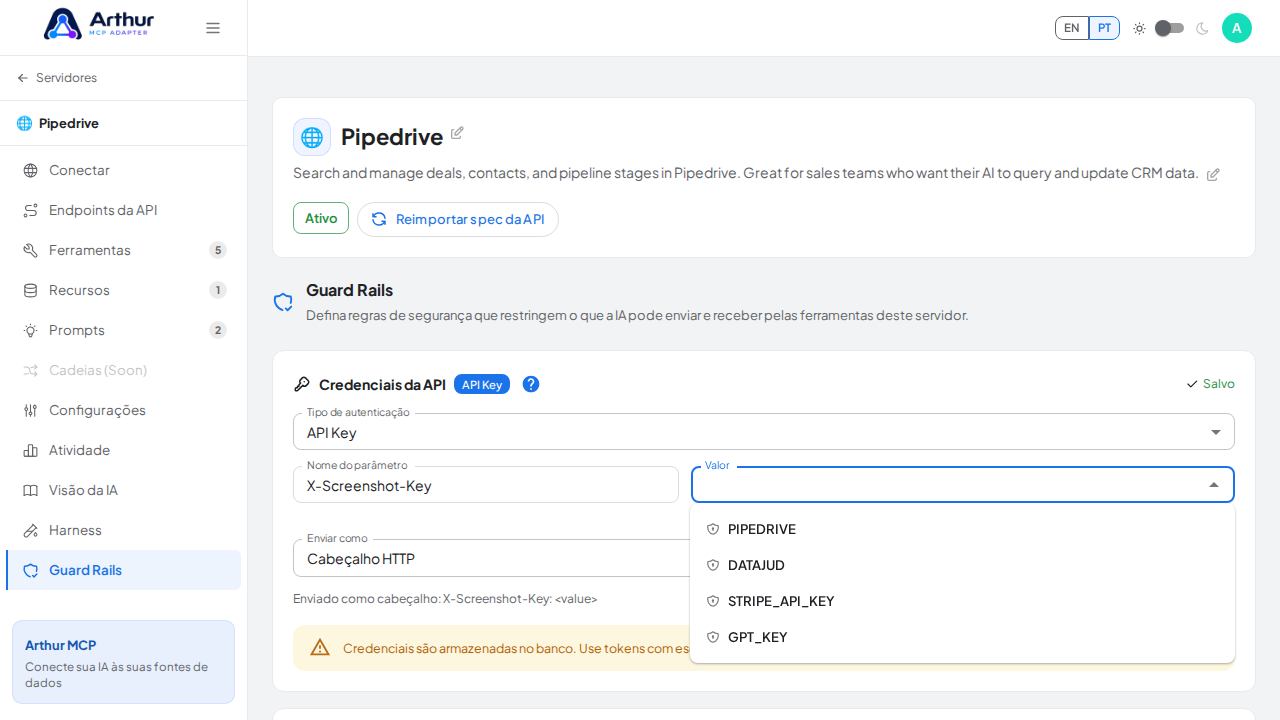Click the Pipedrive label in the sidebar
The image size is (1280, 720).
click(x=69, y=123)
